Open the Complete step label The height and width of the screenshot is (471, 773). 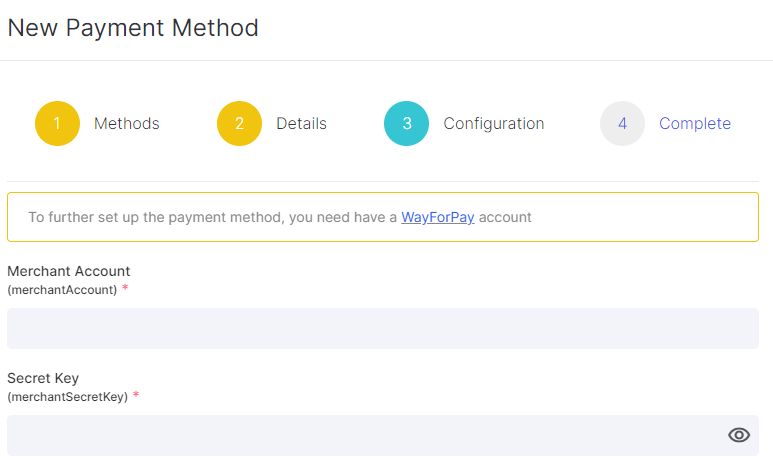pos(695,123)
